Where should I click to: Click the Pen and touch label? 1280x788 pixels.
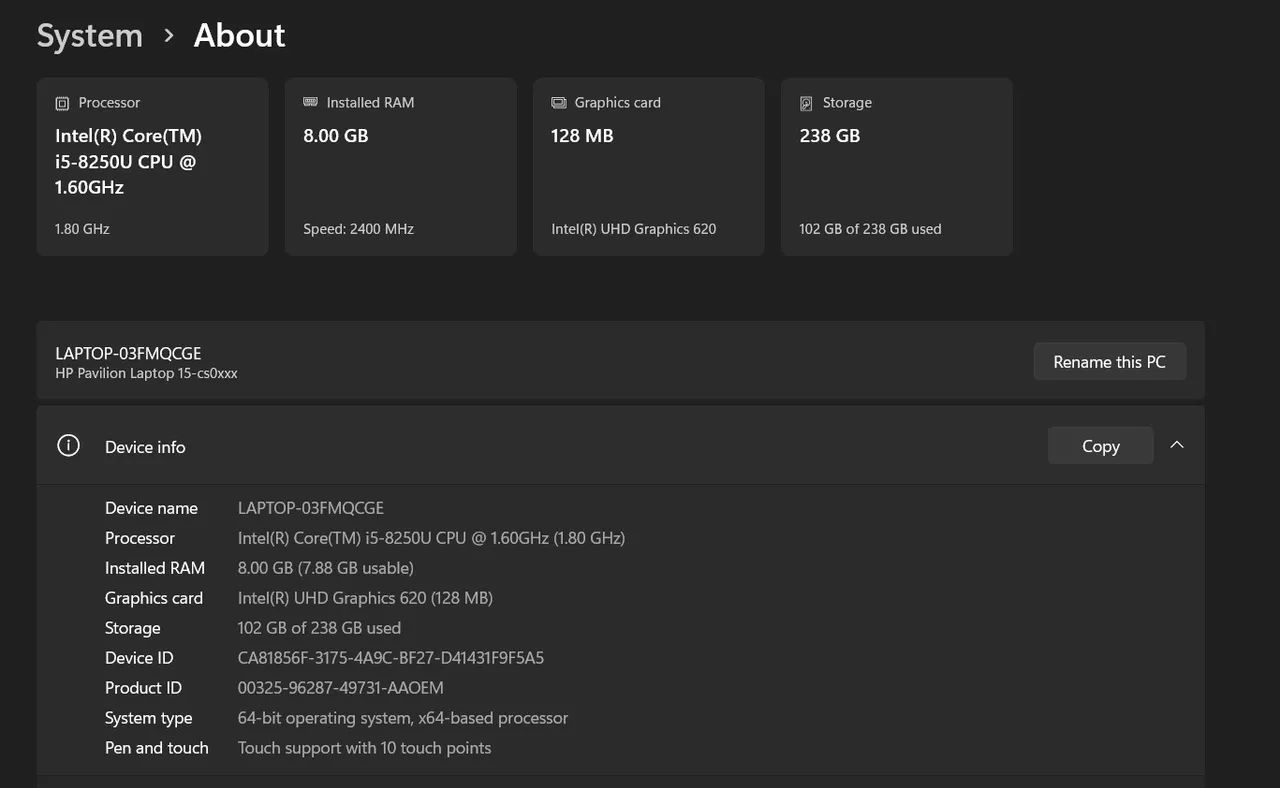[x=157, y=748]
